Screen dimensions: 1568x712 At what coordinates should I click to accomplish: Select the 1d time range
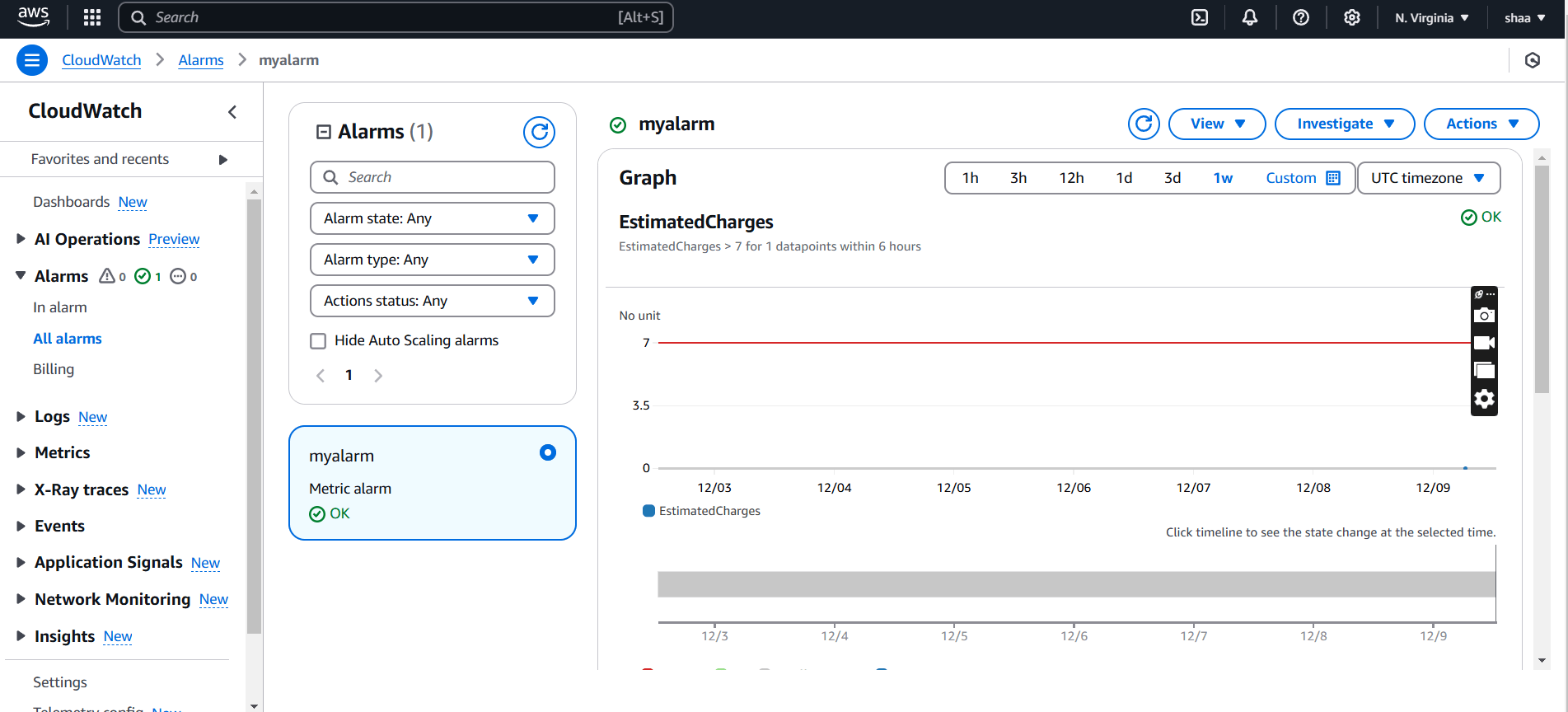pyautogui.click(x=1124, y=178)
